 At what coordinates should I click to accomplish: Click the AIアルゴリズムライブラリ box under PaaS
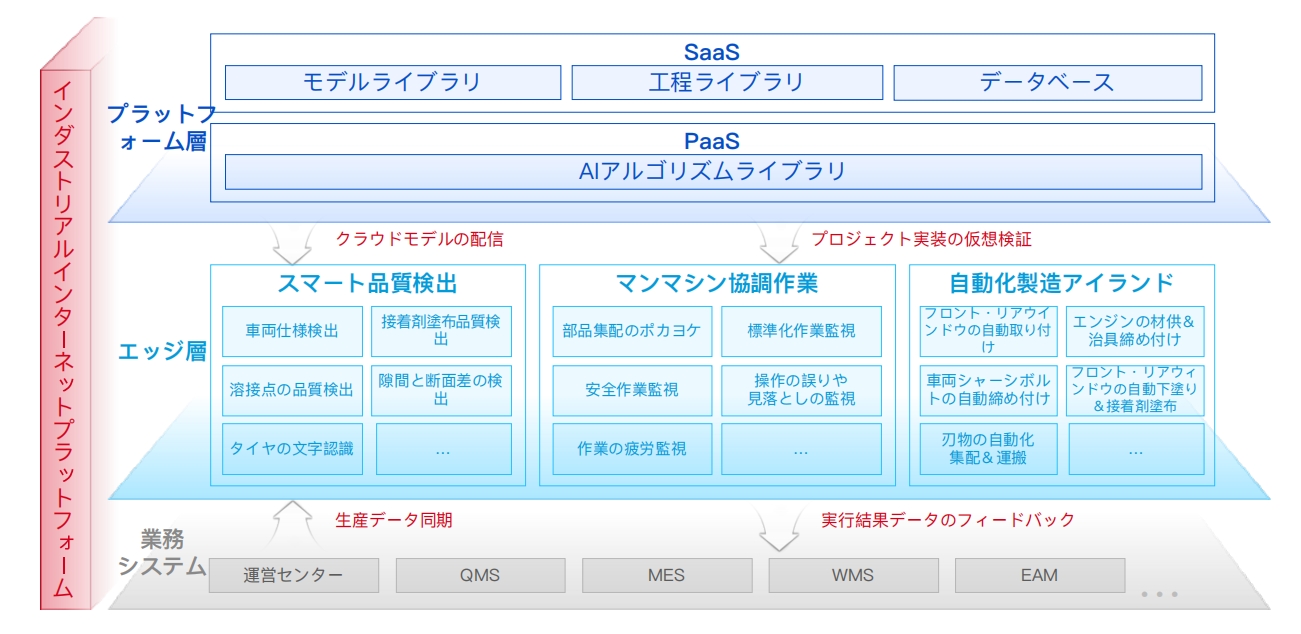(713, 172)
